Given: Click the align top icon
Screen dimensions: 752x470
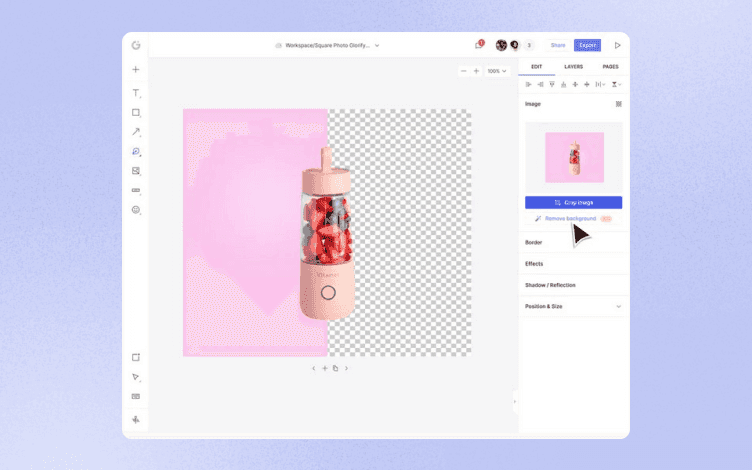Looking at the screenshot, I should (x=552, y=84).
